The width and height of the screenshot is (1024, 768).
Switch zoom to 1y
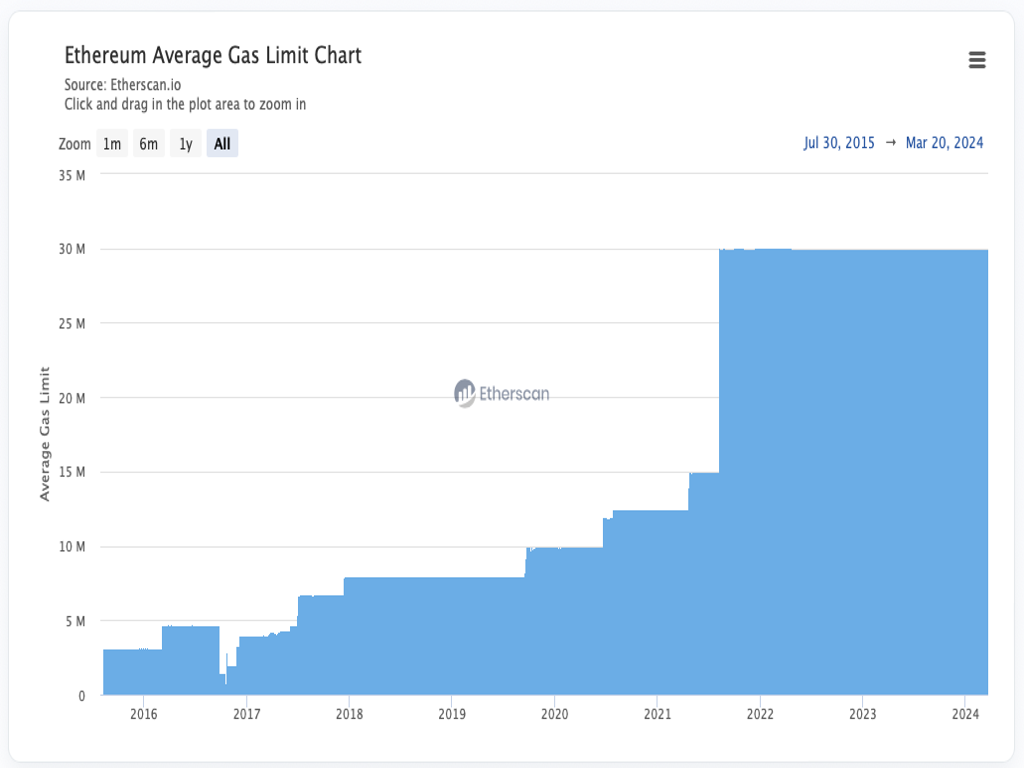tap(185, 144)
